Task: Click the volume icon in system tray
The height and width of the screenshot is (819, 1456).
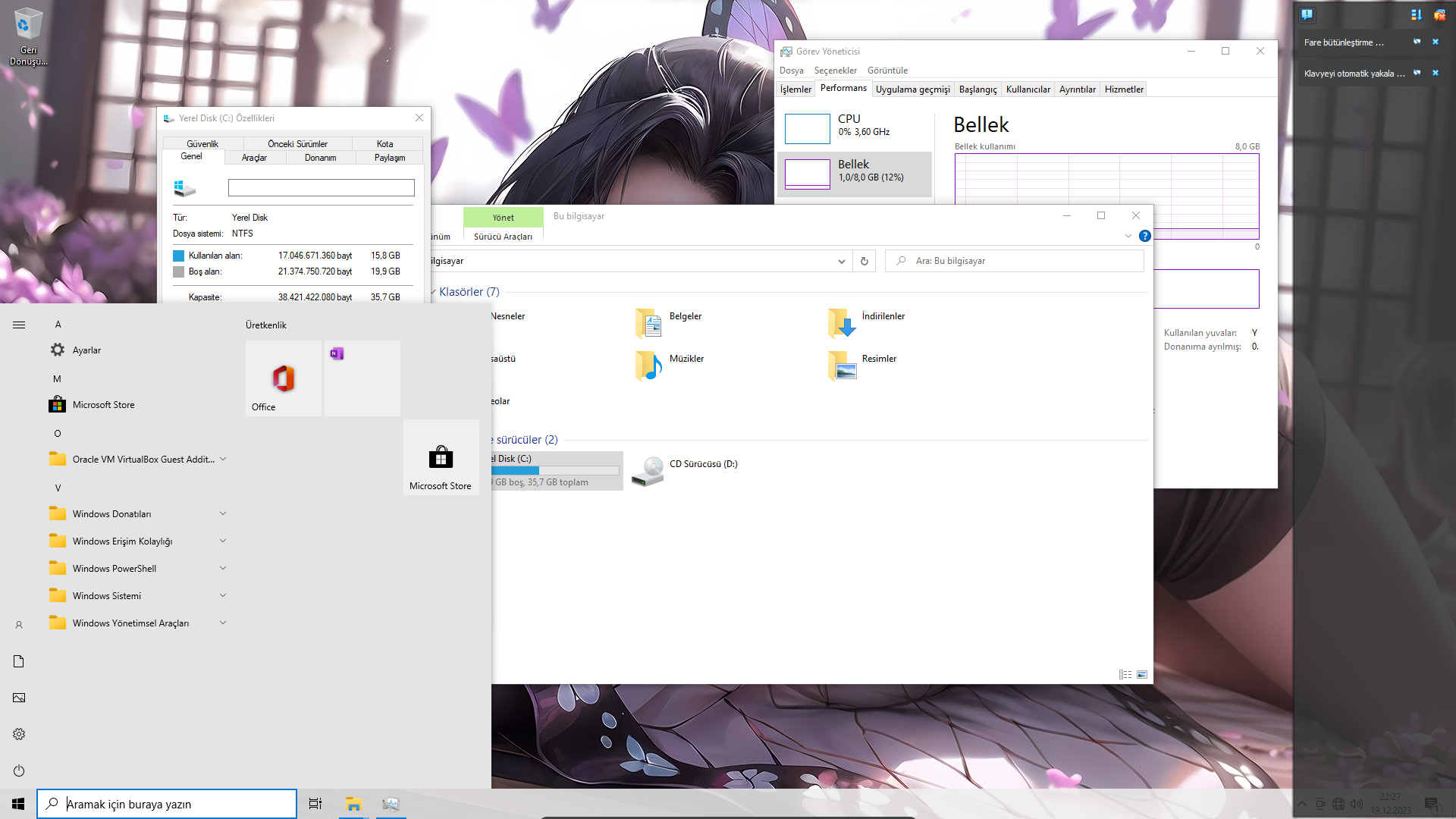Action: [1357, 804]
